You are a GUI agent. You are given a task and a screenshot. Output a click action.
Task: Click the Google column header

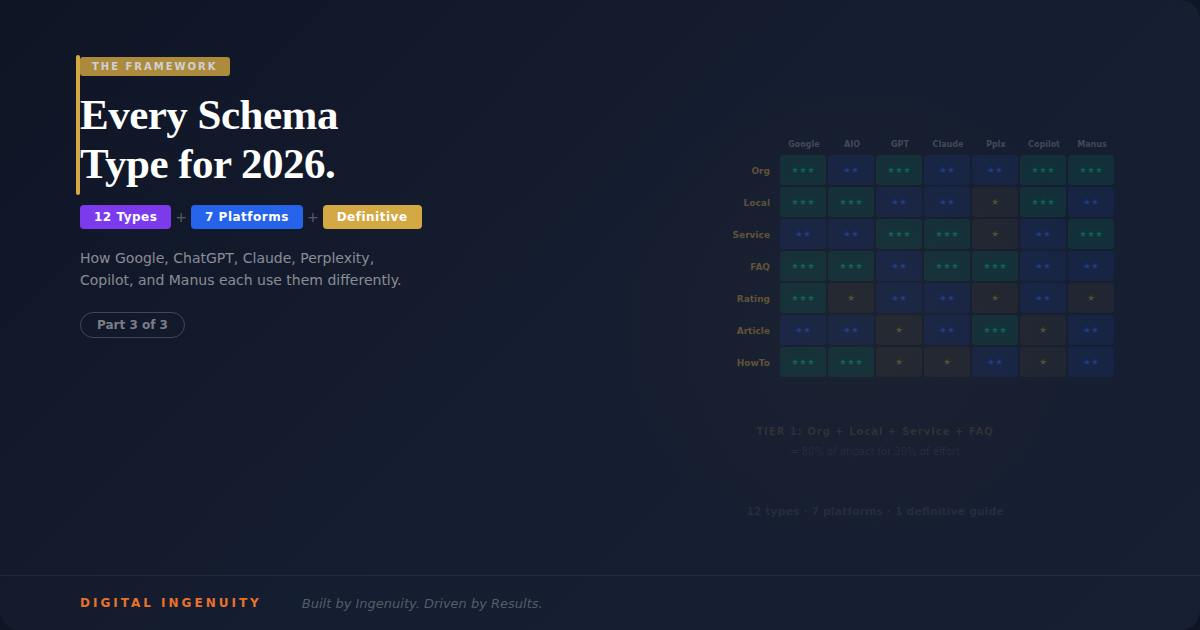click(x=803, y=144)
